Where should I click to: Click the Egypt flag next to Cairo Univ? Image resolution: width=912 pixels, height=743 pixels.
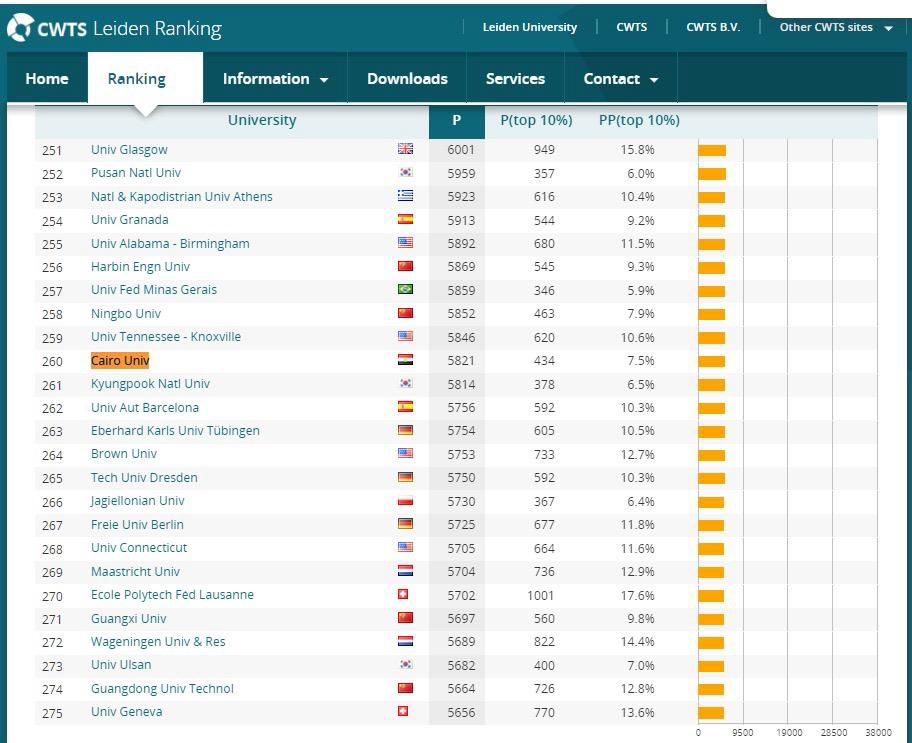coord(405,360)
